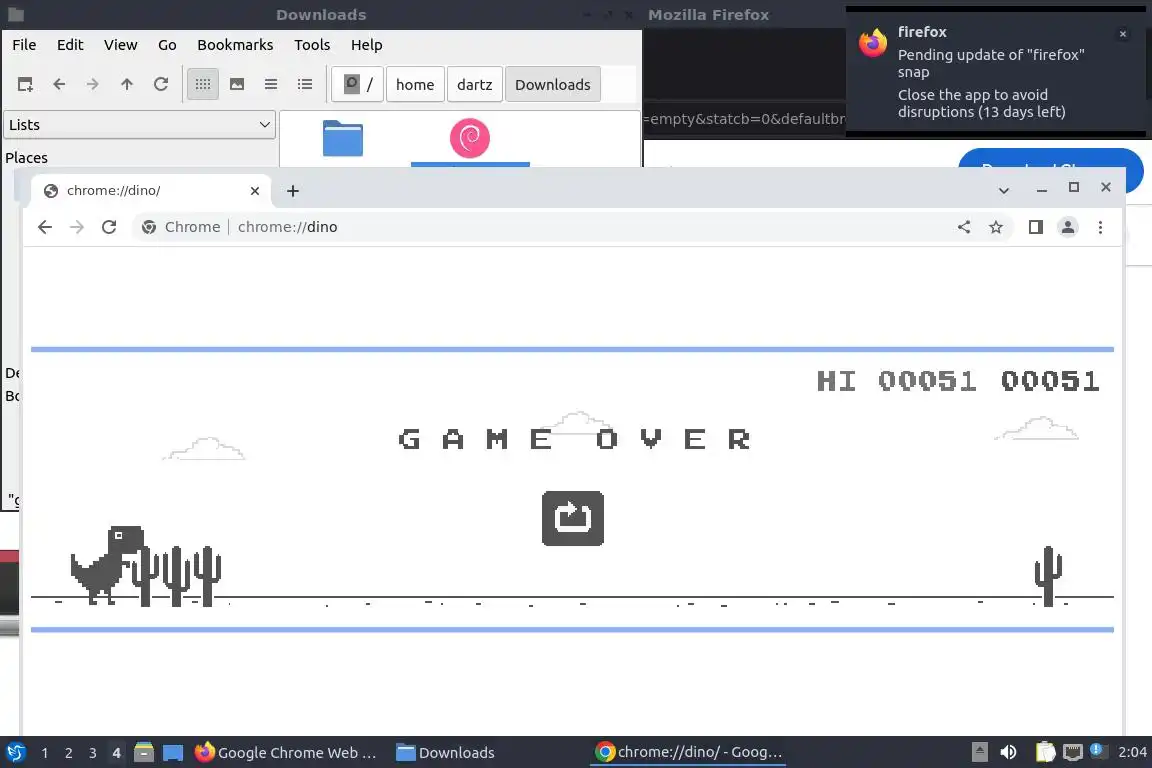Go forward in the Chrome window

pyautogui.click(x=77, y=227)
